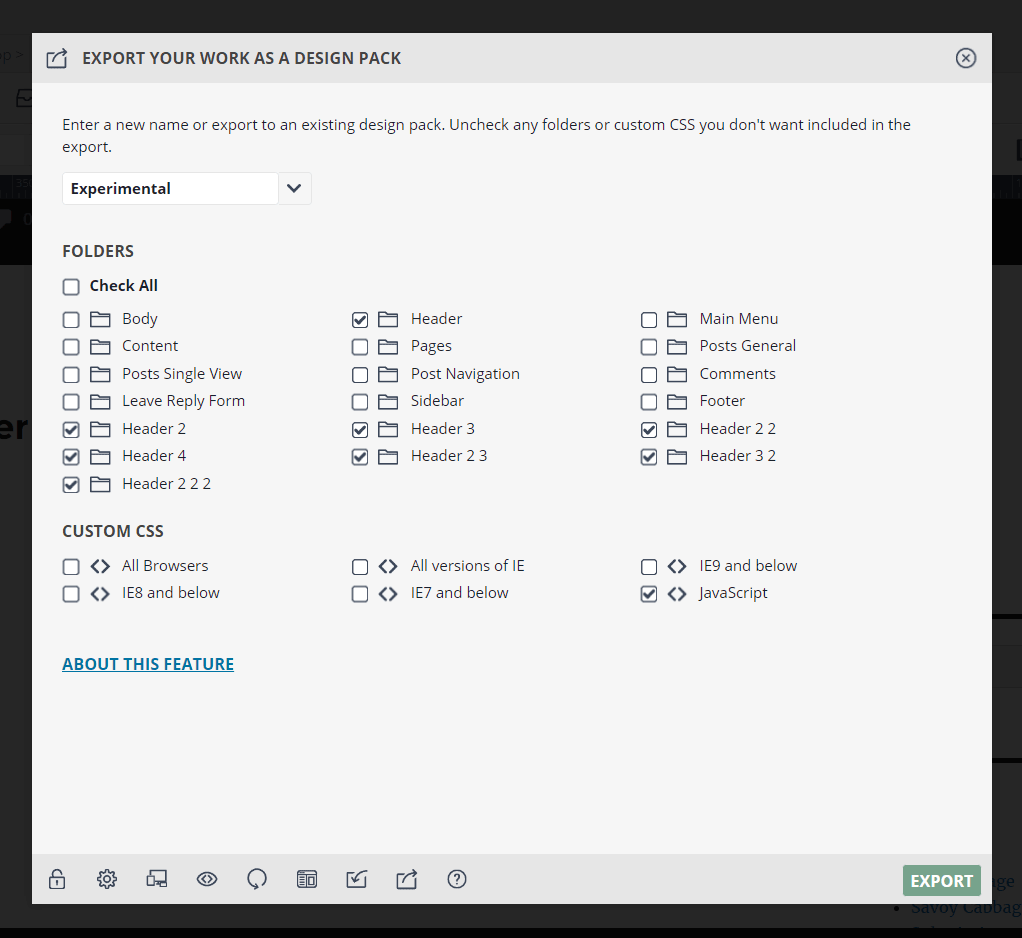This screenshot has height=938, width=1022.
Task: Click the Pages folder icon
Action: 388,346
